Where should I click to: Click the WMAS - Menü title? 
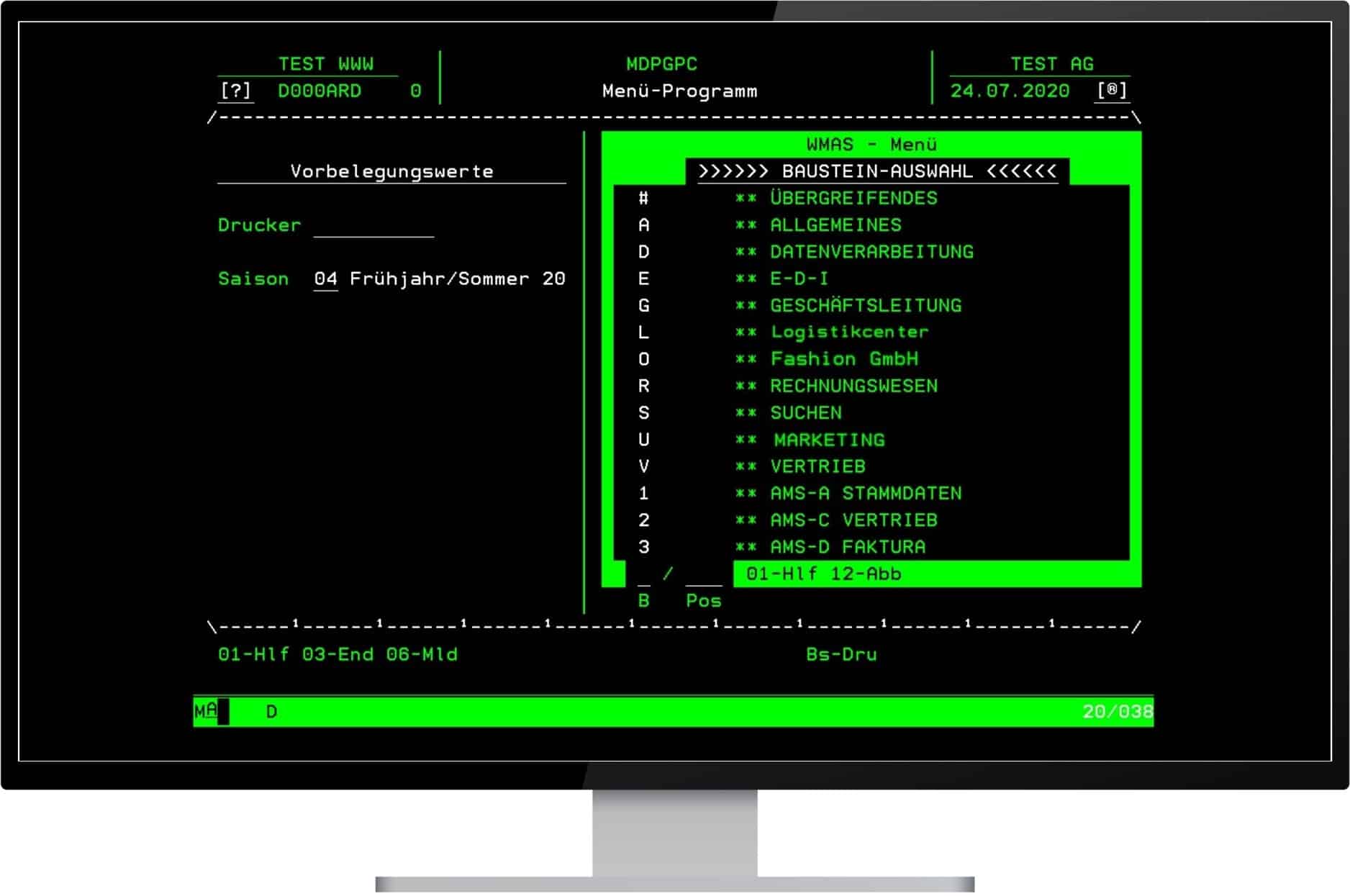[x=871, y=145]
